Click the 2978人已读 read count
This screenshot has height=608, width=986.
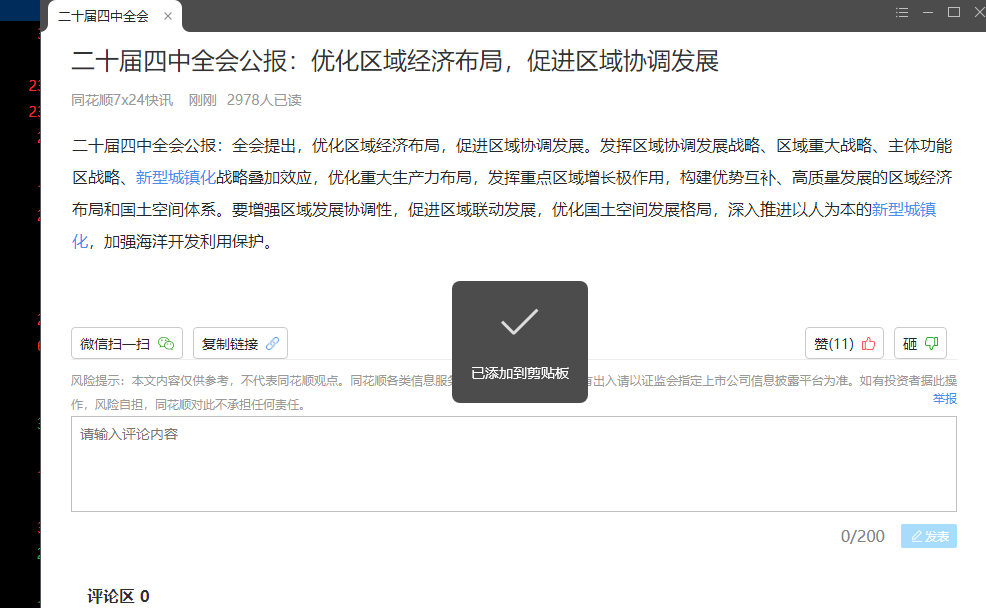tap(264, 101)
